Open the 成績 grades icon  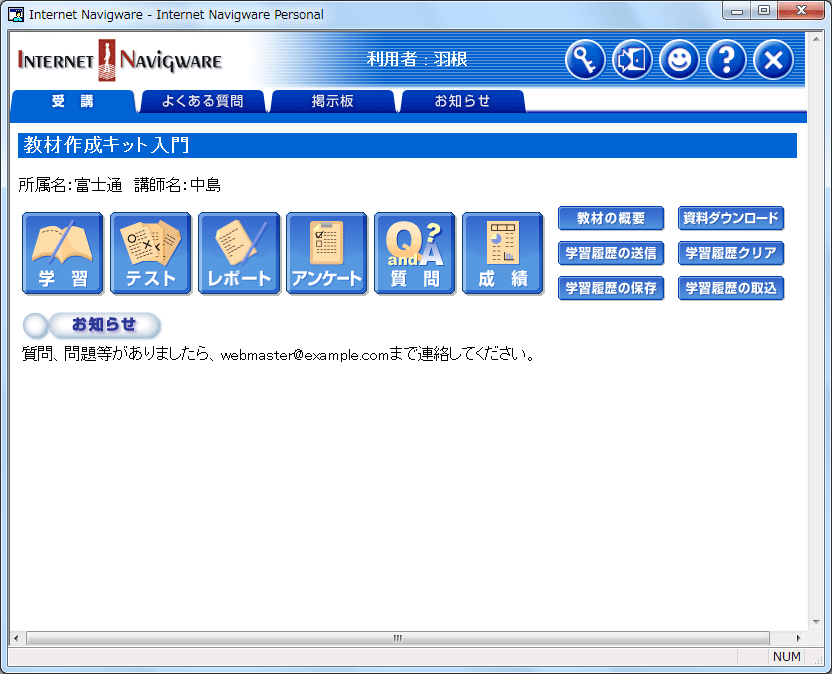click(503, 253)
